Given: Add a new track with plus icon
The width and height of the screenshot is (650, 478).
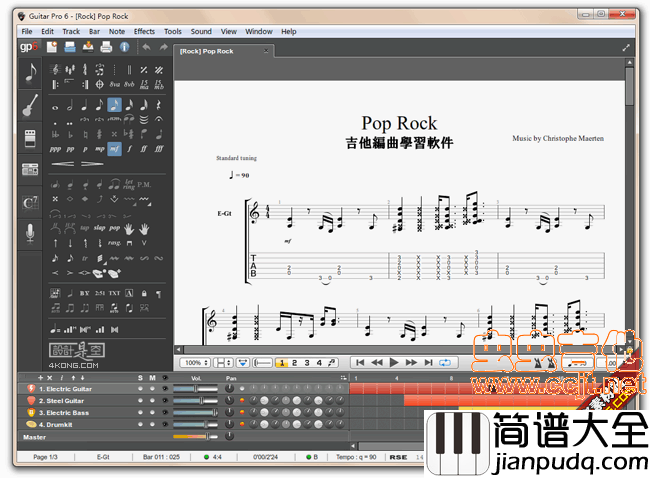Looking at the screenshot, I should tap(40, 378).
